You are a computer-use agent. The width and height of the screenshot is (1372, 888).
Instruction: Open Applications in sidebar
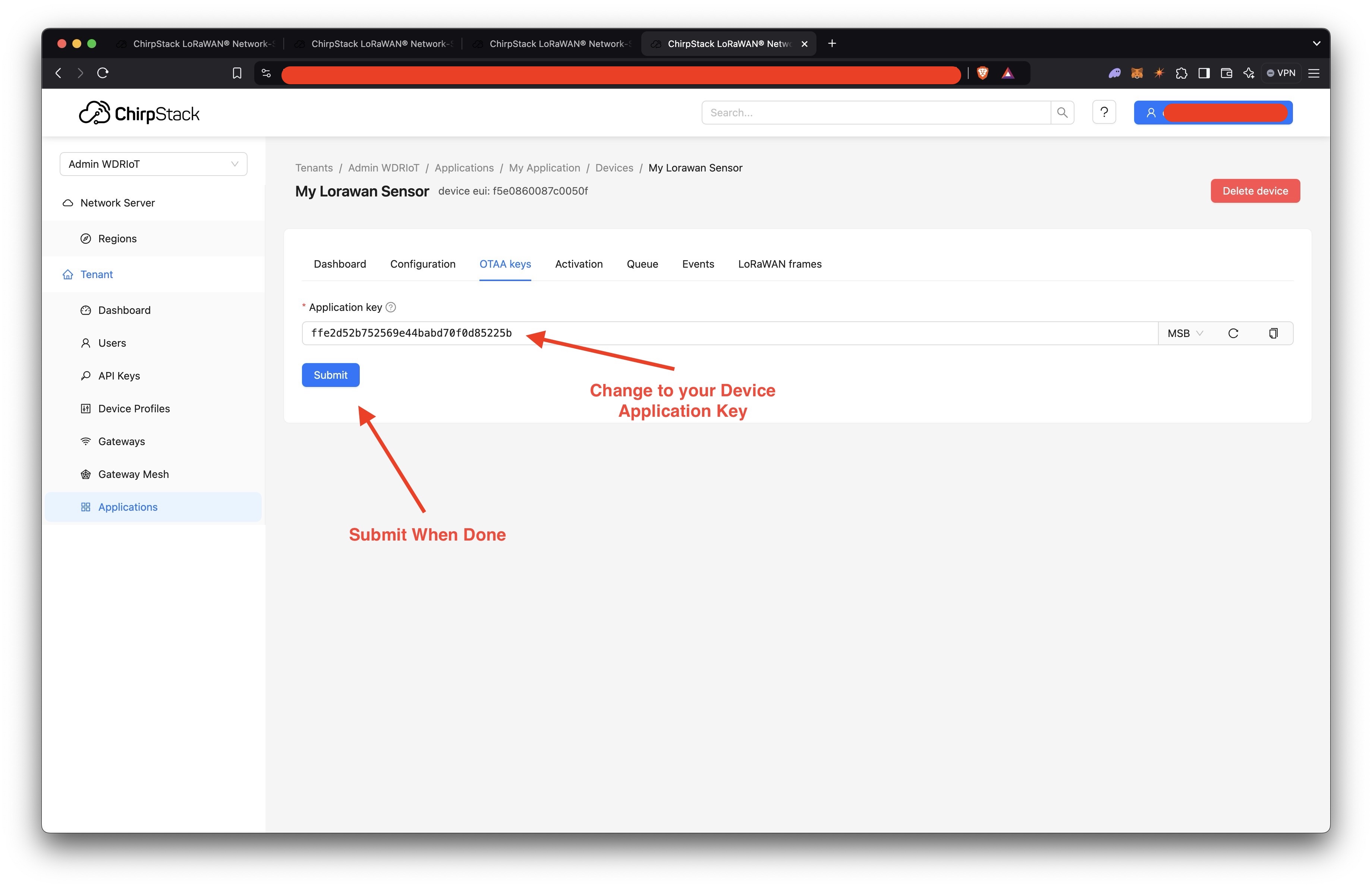point(153,507)
